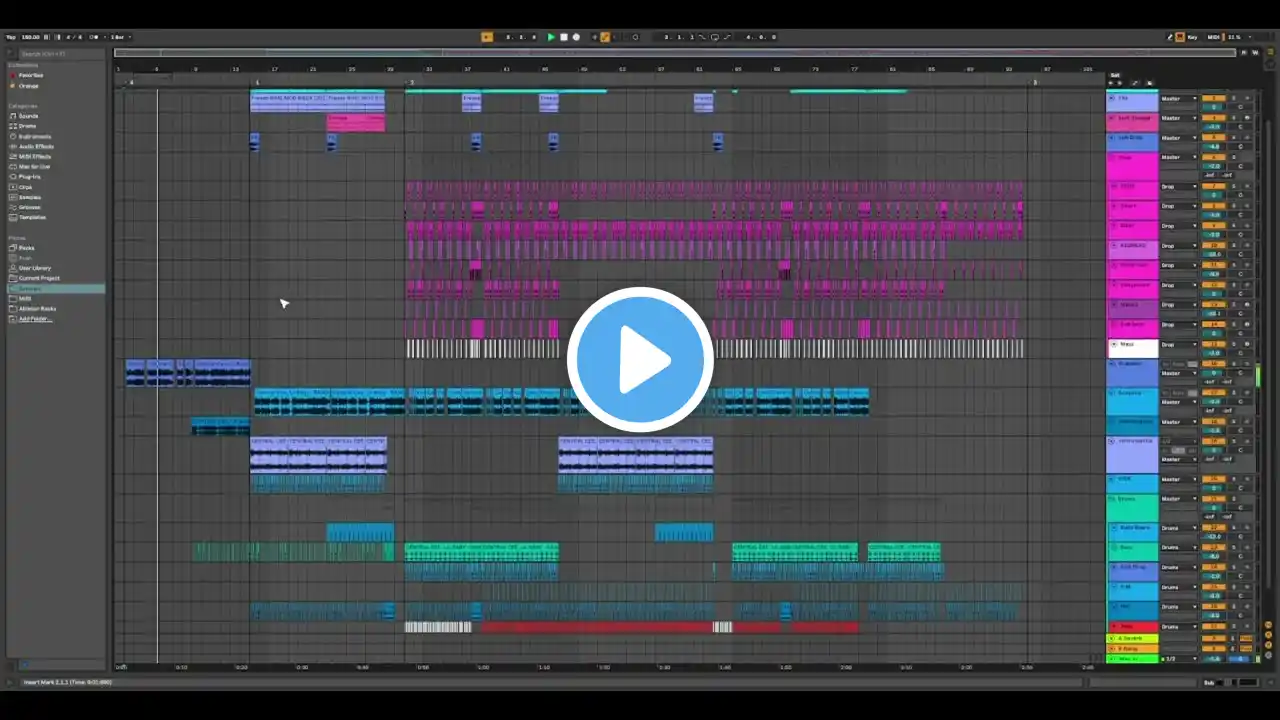The height and width of the screenshot is (720, 1280).
Task: Click the Drums category icon in the browser
Action: click(13, 126)
